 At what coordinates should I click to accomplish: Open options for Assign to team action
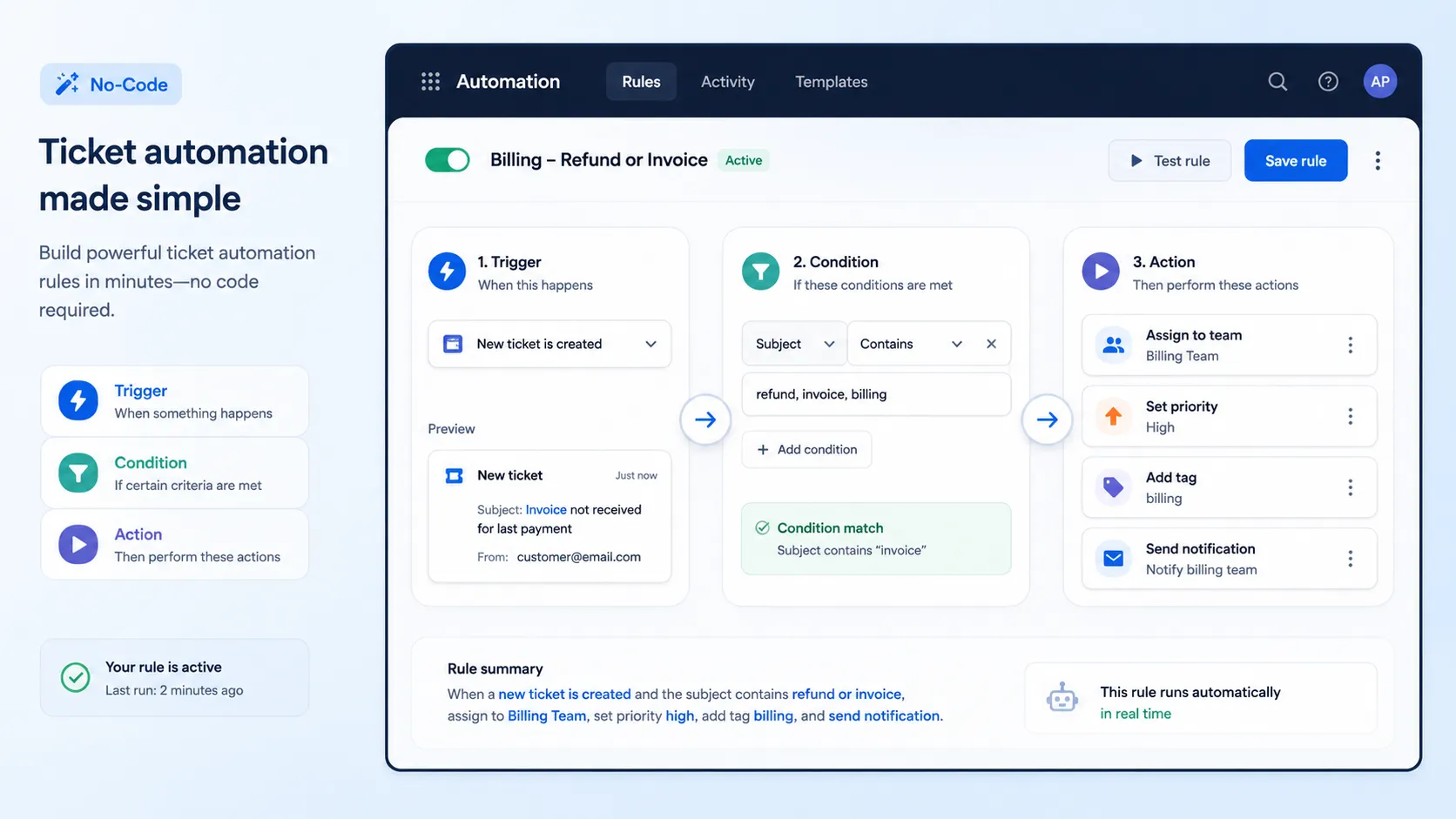[1351, 346]
